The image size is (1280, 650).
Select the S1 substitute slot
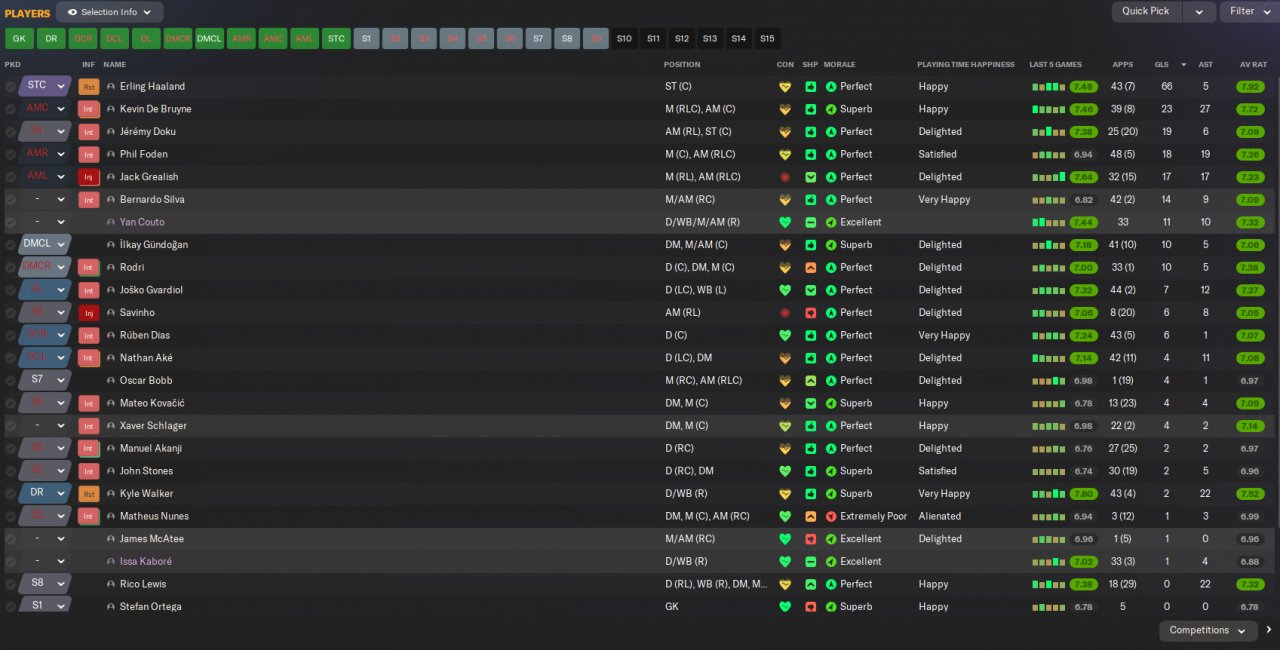tap(367, 39)
